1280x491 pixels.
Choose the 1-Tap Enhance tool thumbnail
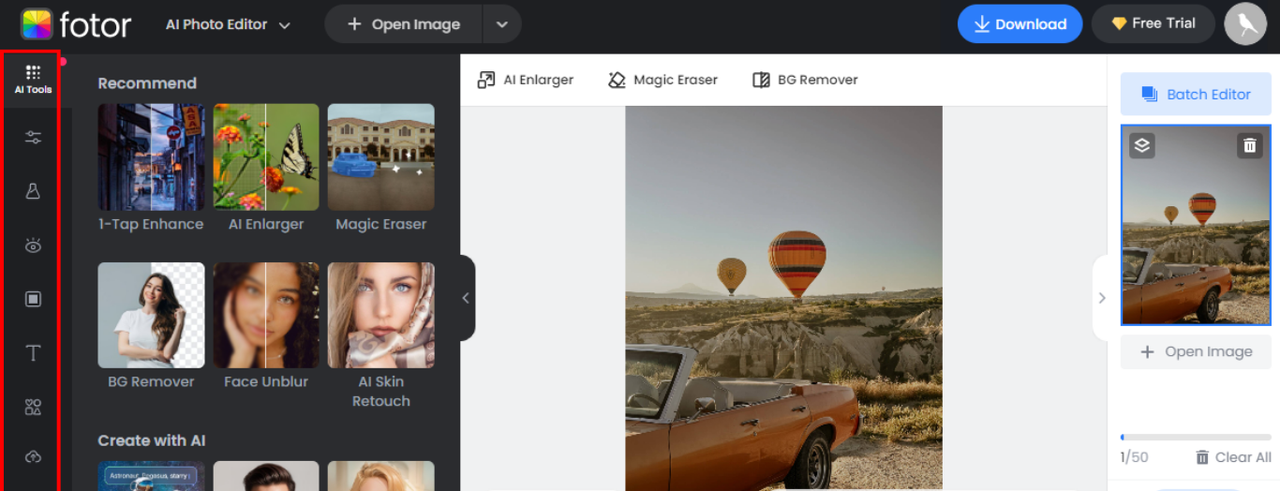point(151,157)
